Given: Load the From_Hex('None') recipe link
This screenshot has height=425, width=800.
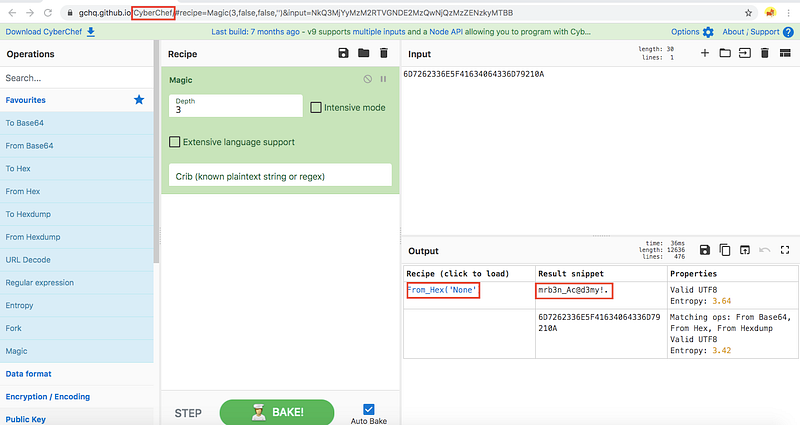Looking at the screenshot, I should 442,291.
